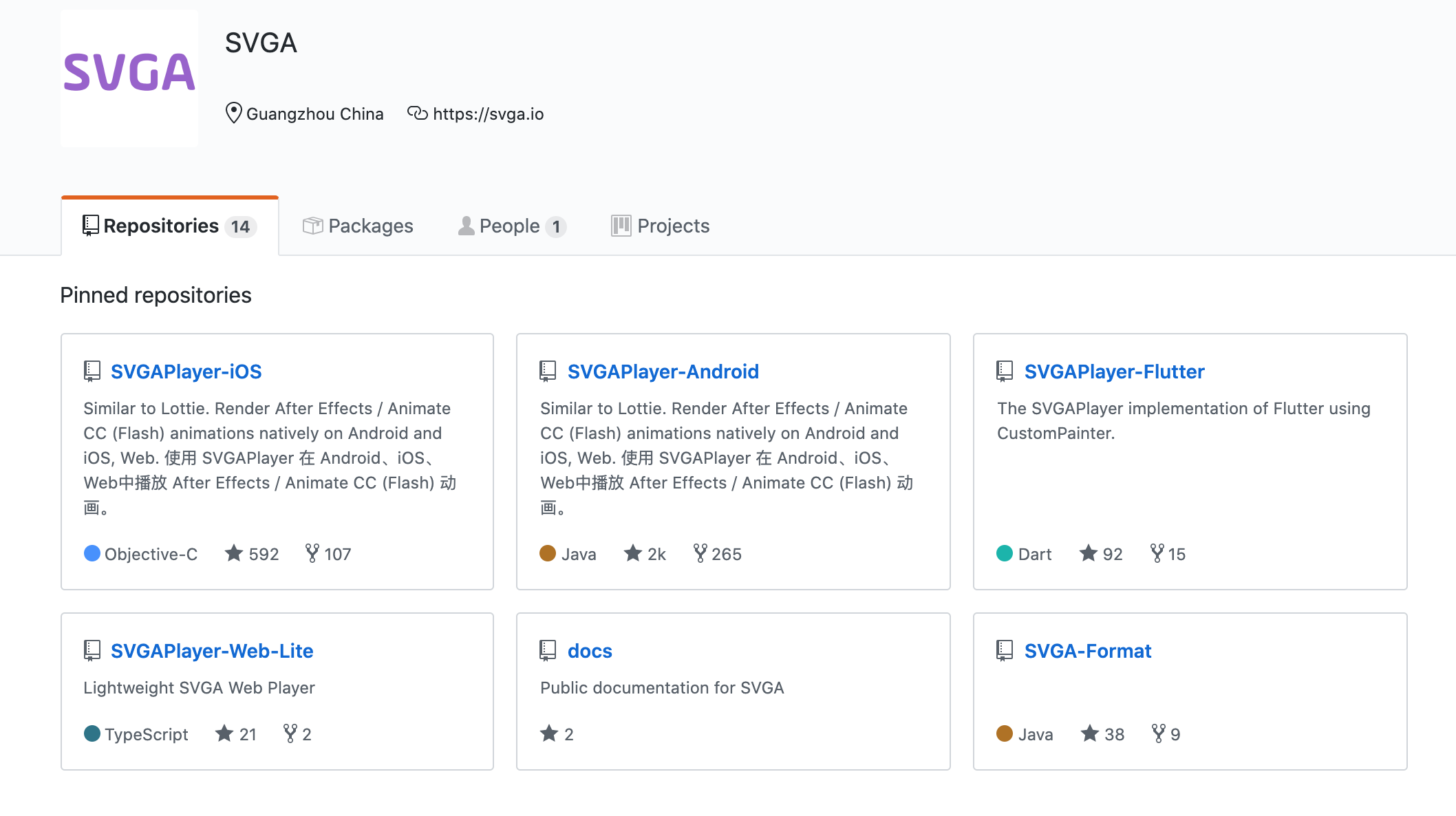This screenshot has width=1456, height=816.
Task: Click the repo icon beside SVGAPlayer-Flutter
Action: [1005, 372]
